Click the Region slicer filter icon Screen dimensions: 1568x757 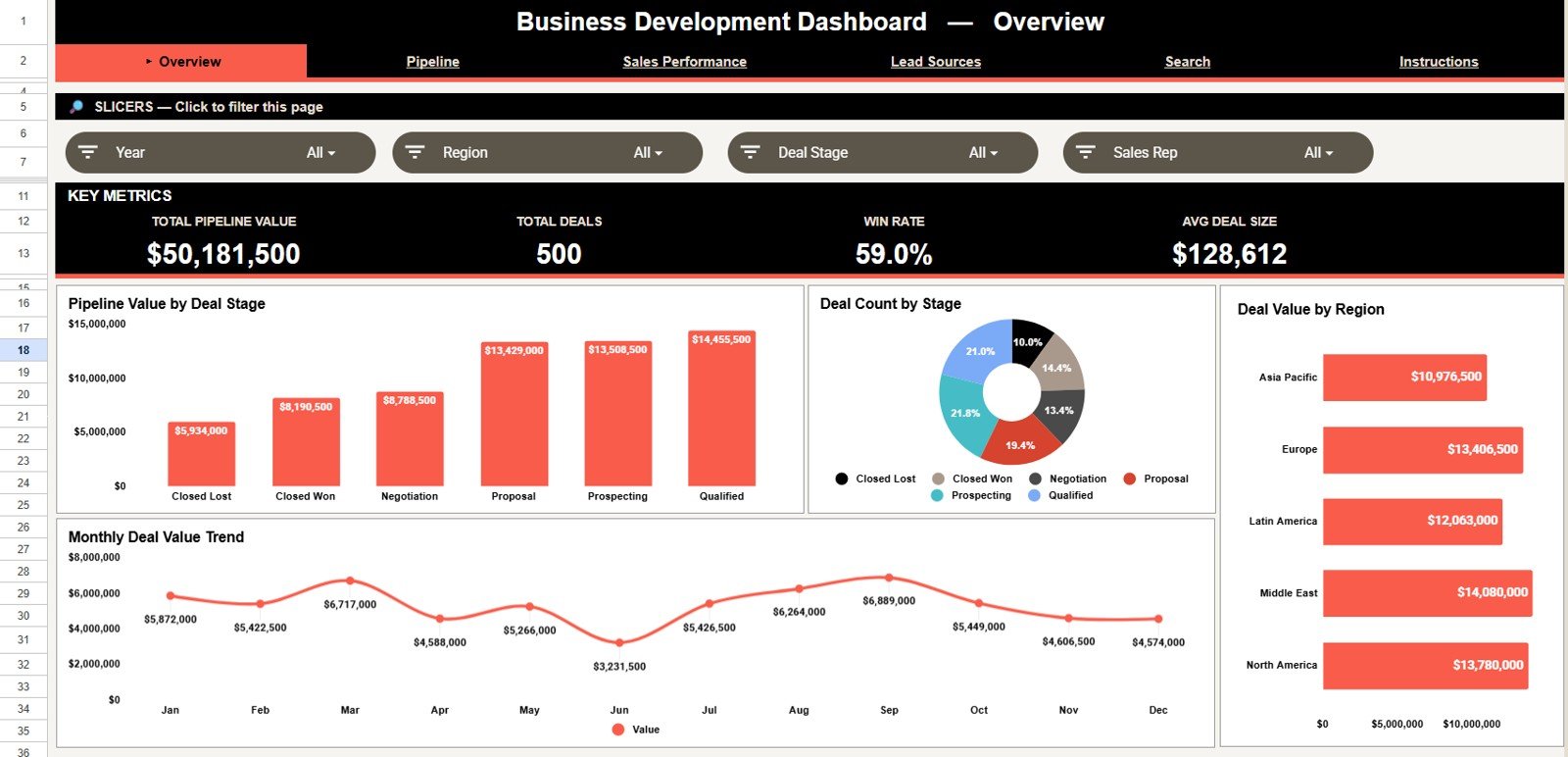click(x=415, y=152)
